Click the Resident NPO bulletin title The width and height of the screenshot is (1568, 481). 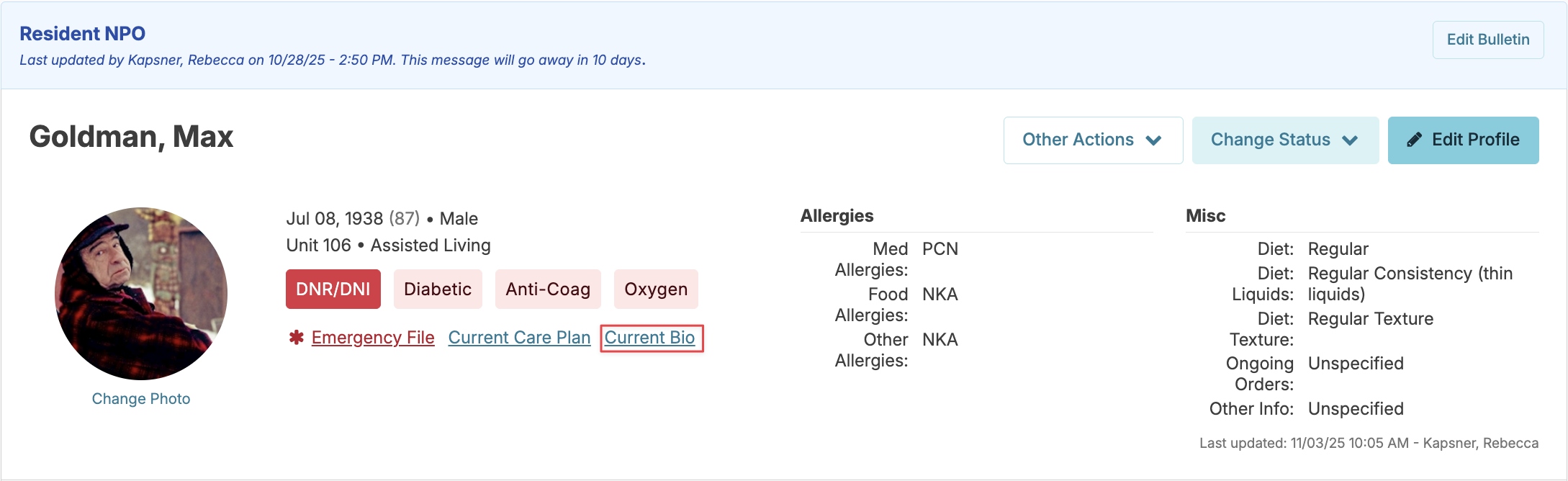coord(83,34)
